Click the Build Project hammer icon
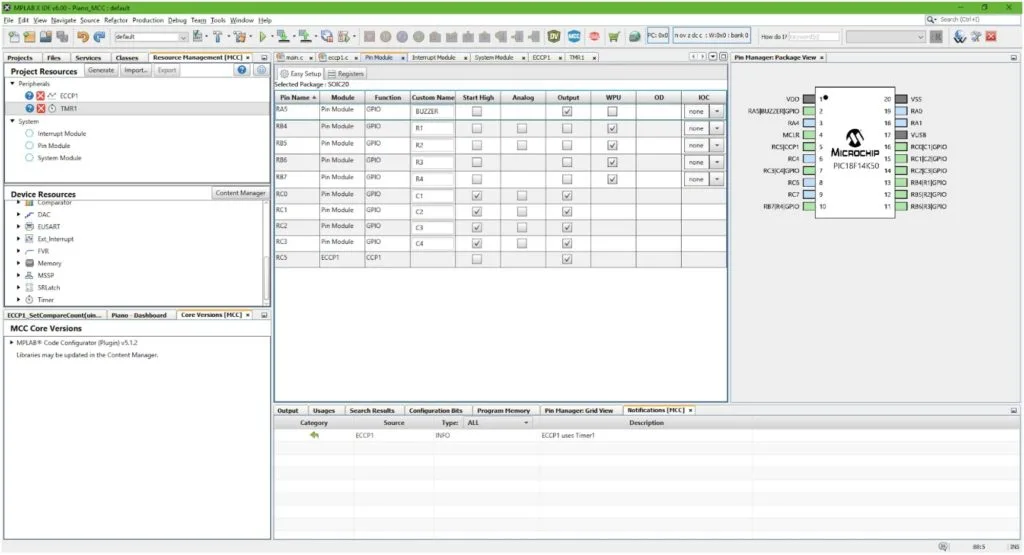 coord(217,37)
